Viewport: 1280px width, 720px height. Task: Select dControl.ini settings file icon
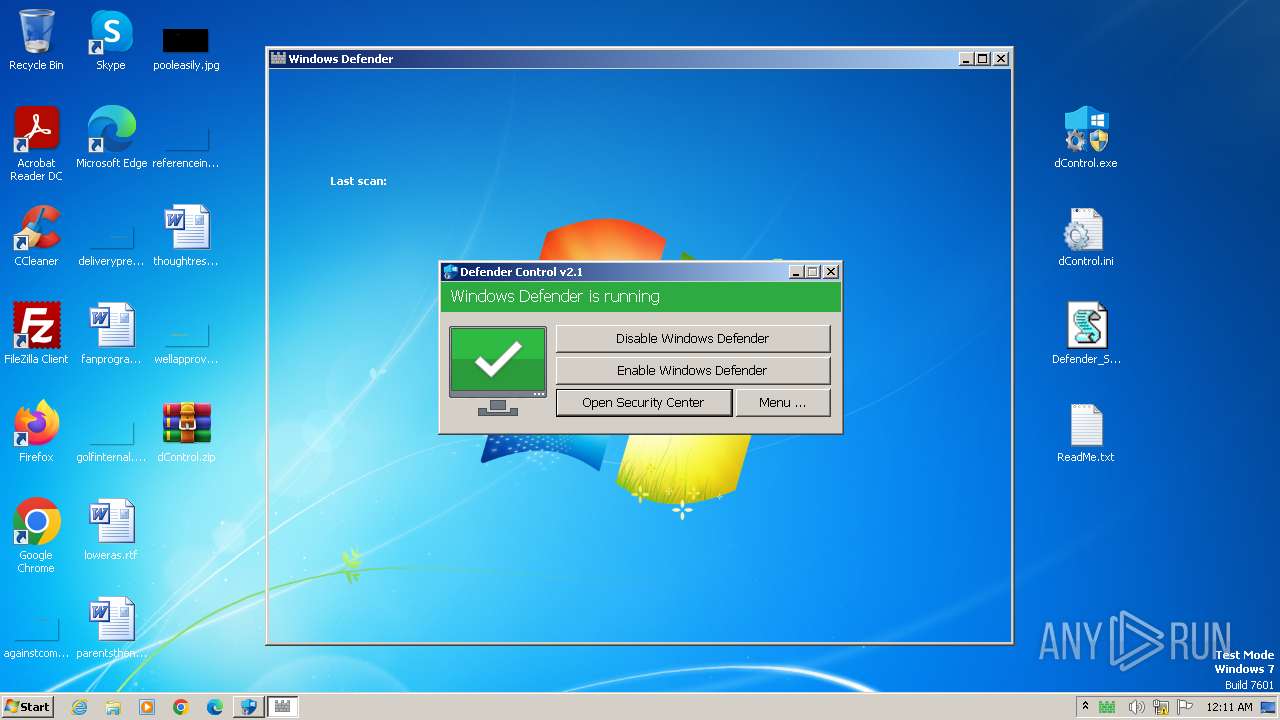[1086, 236]
